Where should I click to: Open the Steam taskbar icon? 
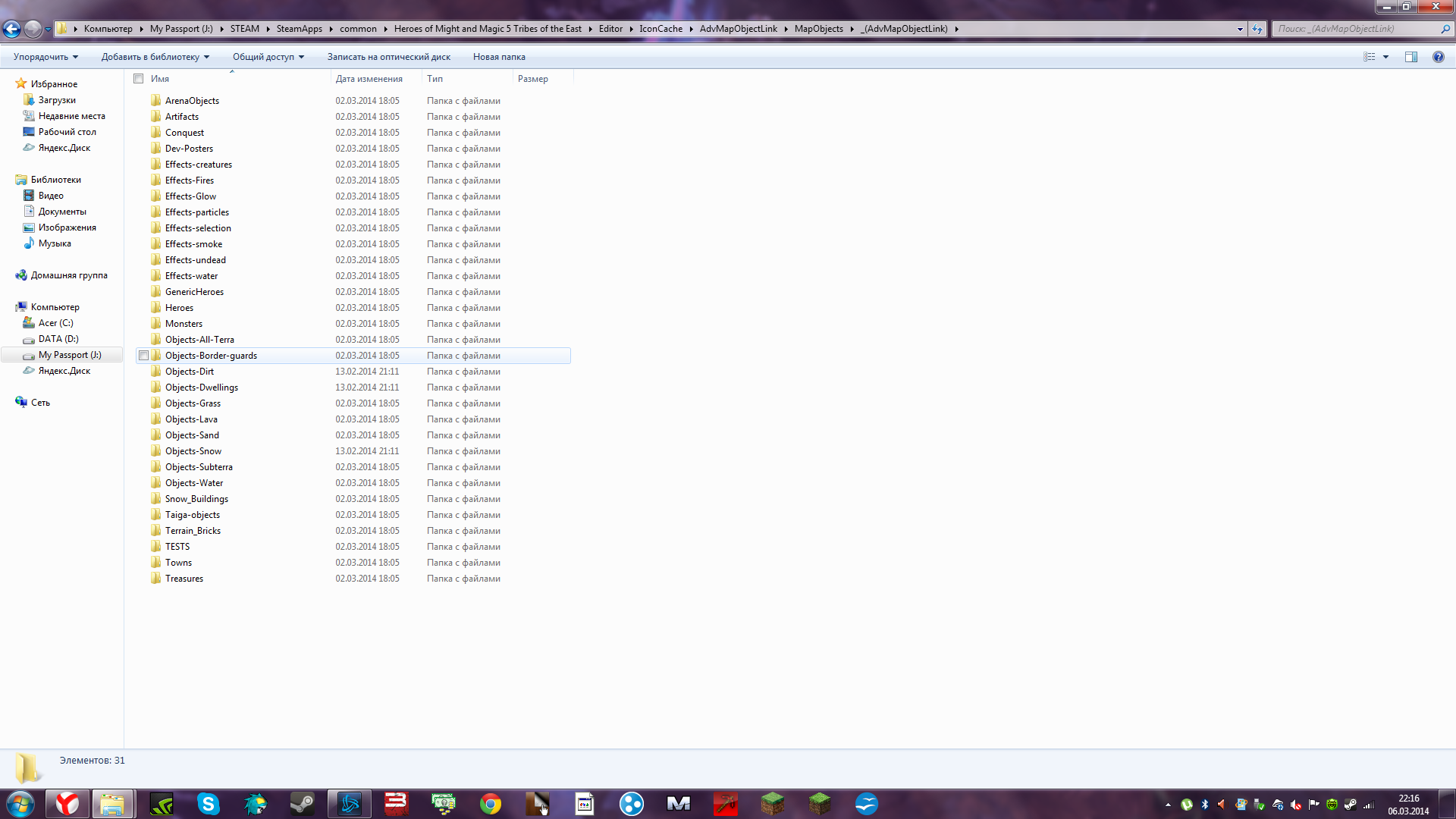coord(303,803)
